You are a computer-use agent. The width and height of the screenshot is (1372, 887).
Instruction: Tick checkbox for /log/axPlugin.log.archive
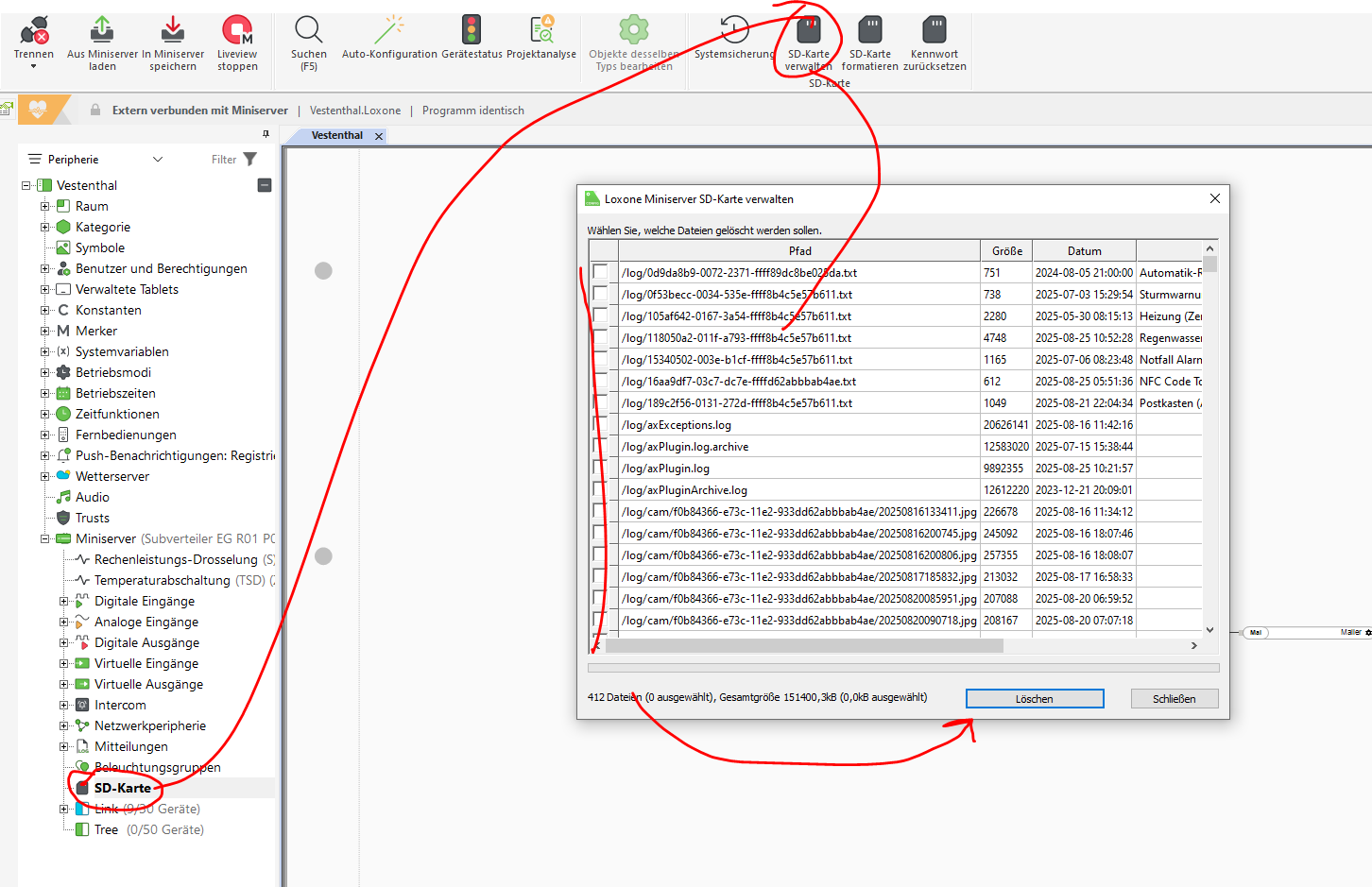tap(600, 446)
